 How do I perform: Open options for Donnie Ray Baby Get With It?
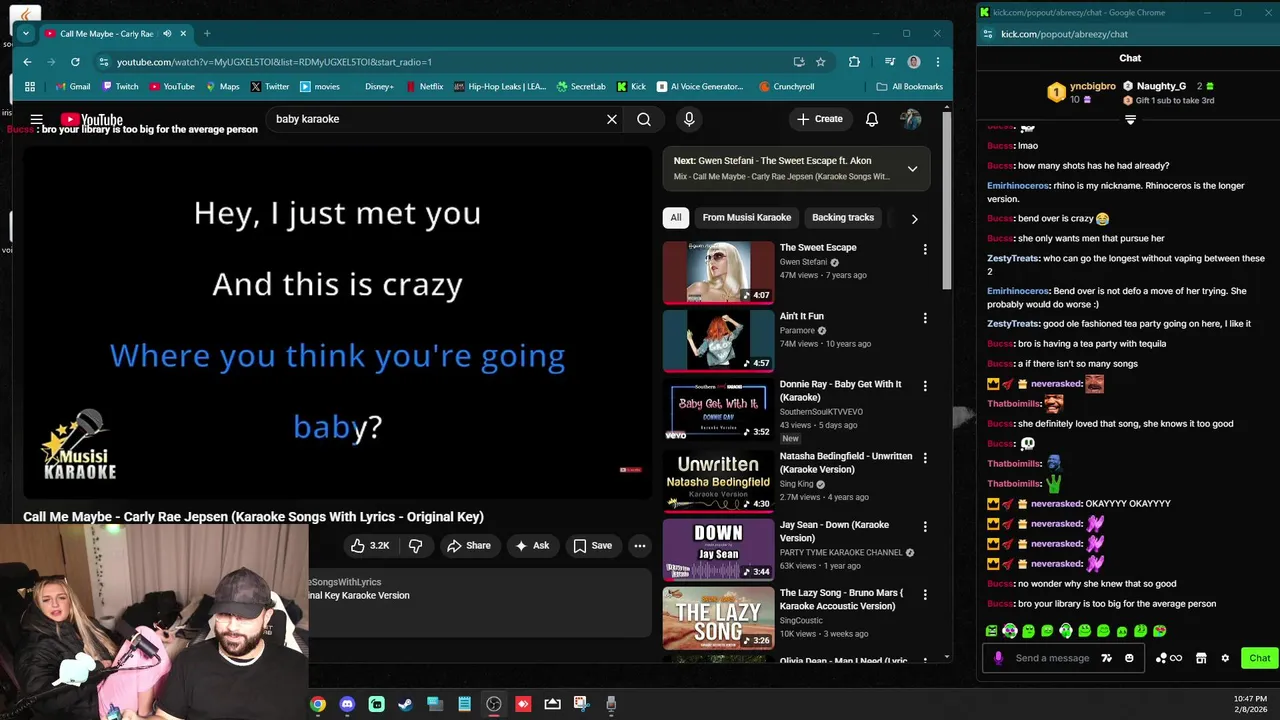coord(925,386)
